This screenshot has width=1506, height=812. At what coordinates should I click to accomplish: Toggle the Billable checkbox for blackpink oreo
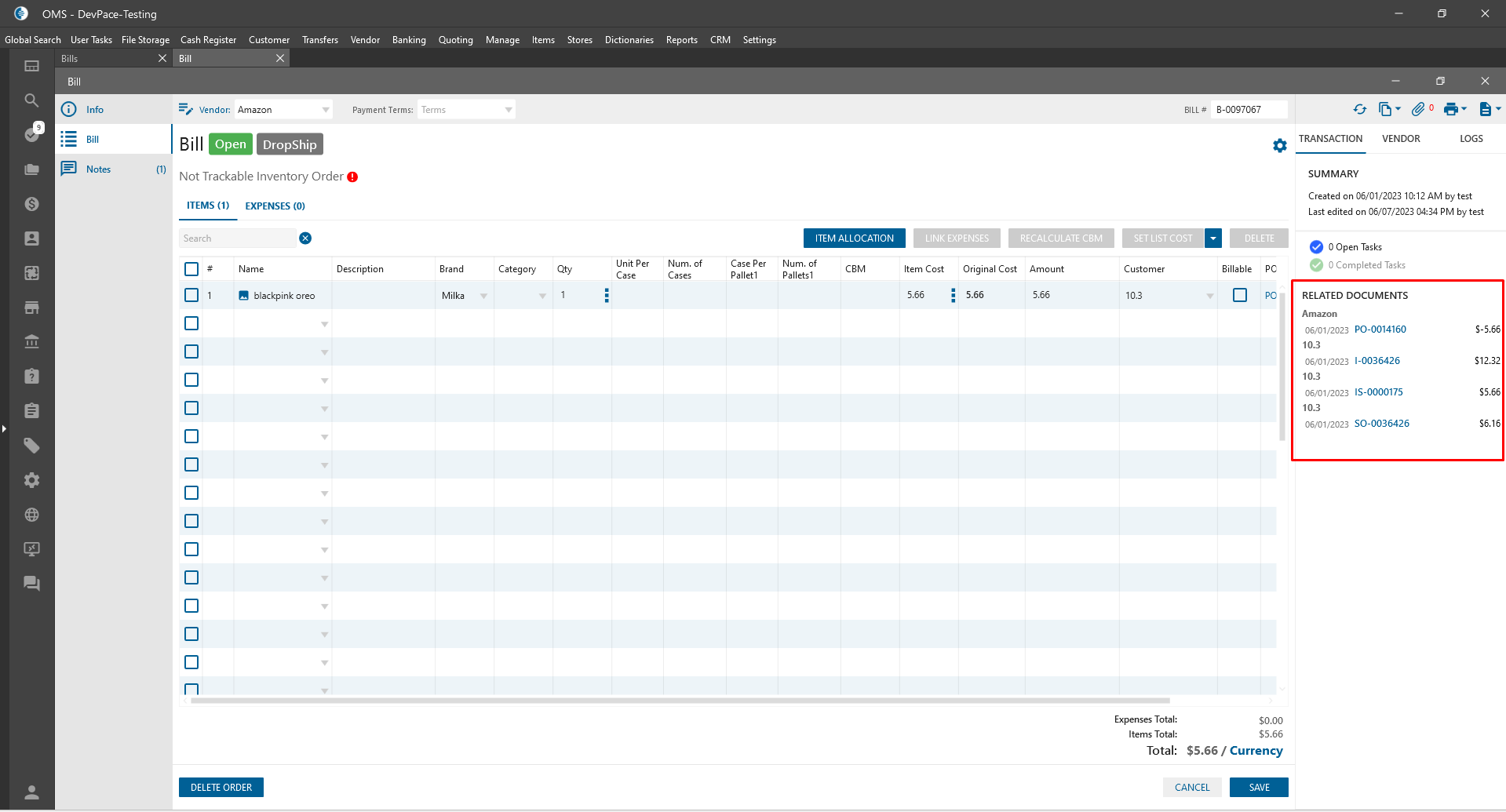[x=1239, y=295]
